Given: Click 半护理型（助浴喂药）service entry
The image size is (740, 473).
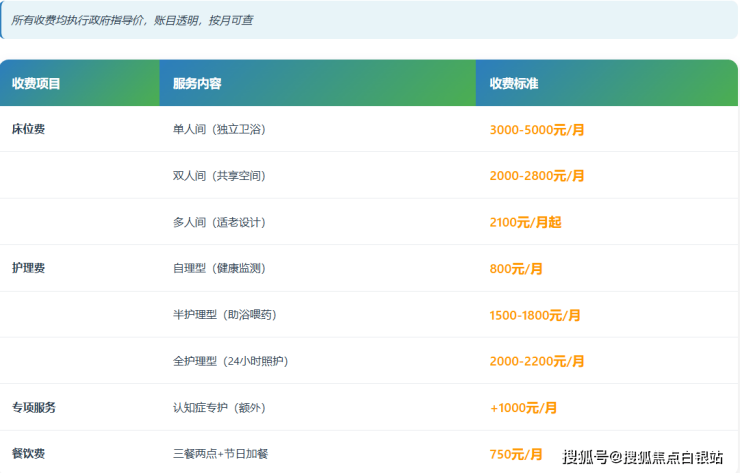Looking at the screenshot, I should point(225,314).
